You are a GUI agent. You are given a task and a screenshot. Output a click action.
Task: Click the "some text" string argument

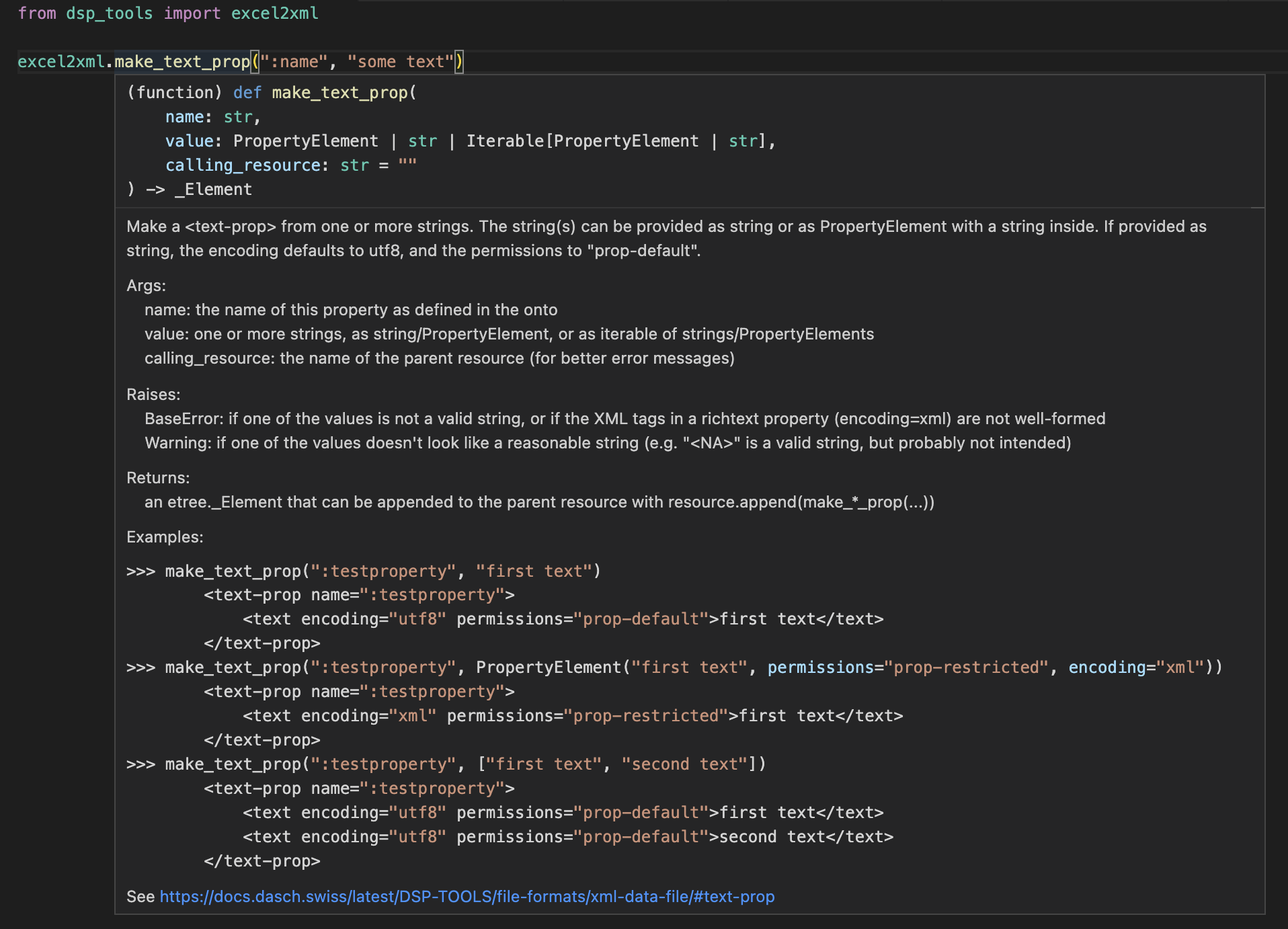[x=401, y=61]
